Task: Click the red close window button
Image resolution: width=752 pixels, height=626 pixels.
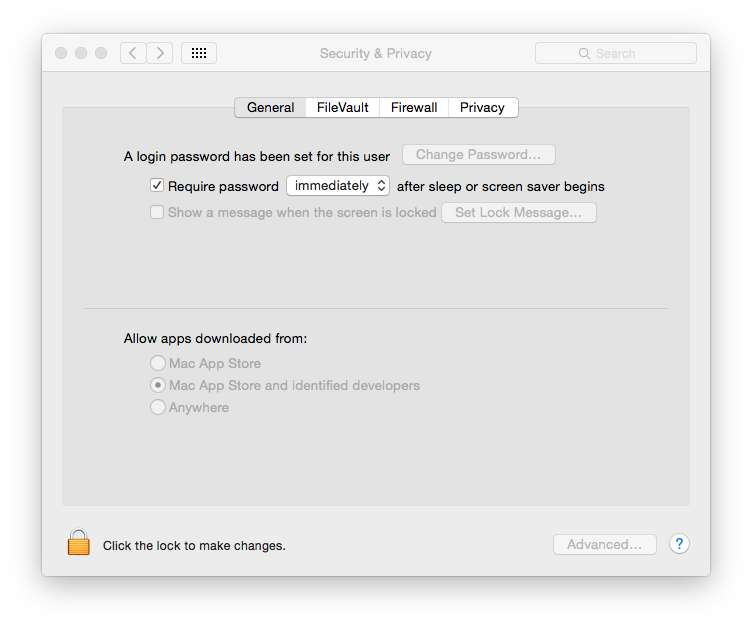Action: [x=61, y=53]
